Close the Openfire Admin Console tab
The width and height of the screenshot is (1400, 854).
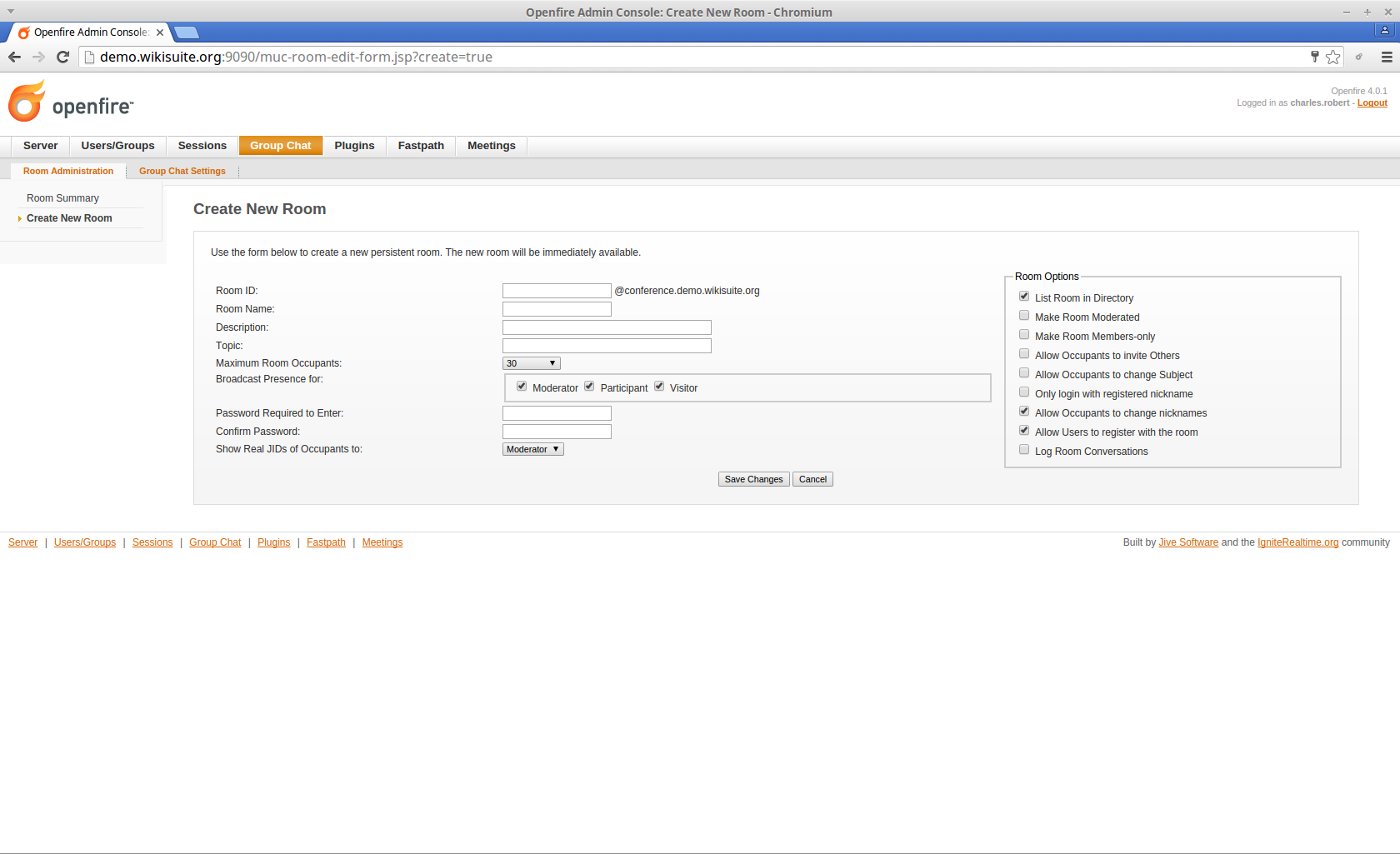(x=160, y=32)
